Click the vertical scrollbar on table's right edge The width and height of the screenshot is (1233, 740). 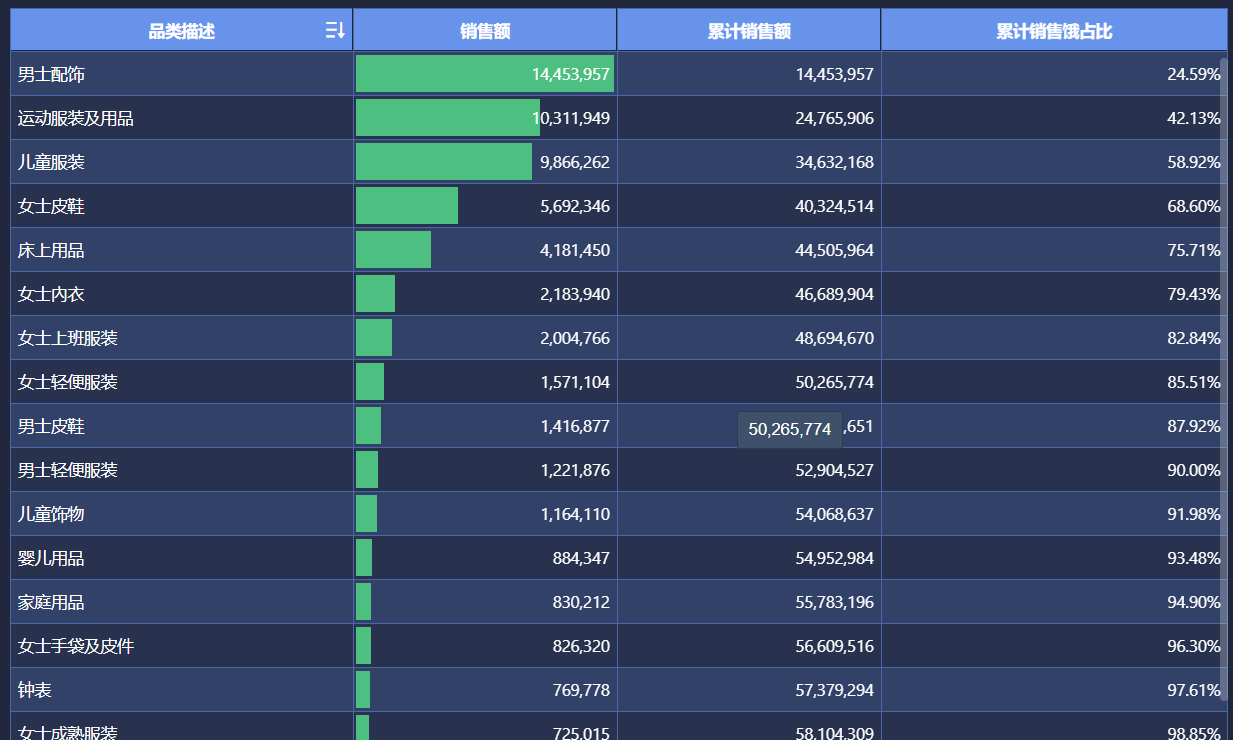[x=1224, y=300]
